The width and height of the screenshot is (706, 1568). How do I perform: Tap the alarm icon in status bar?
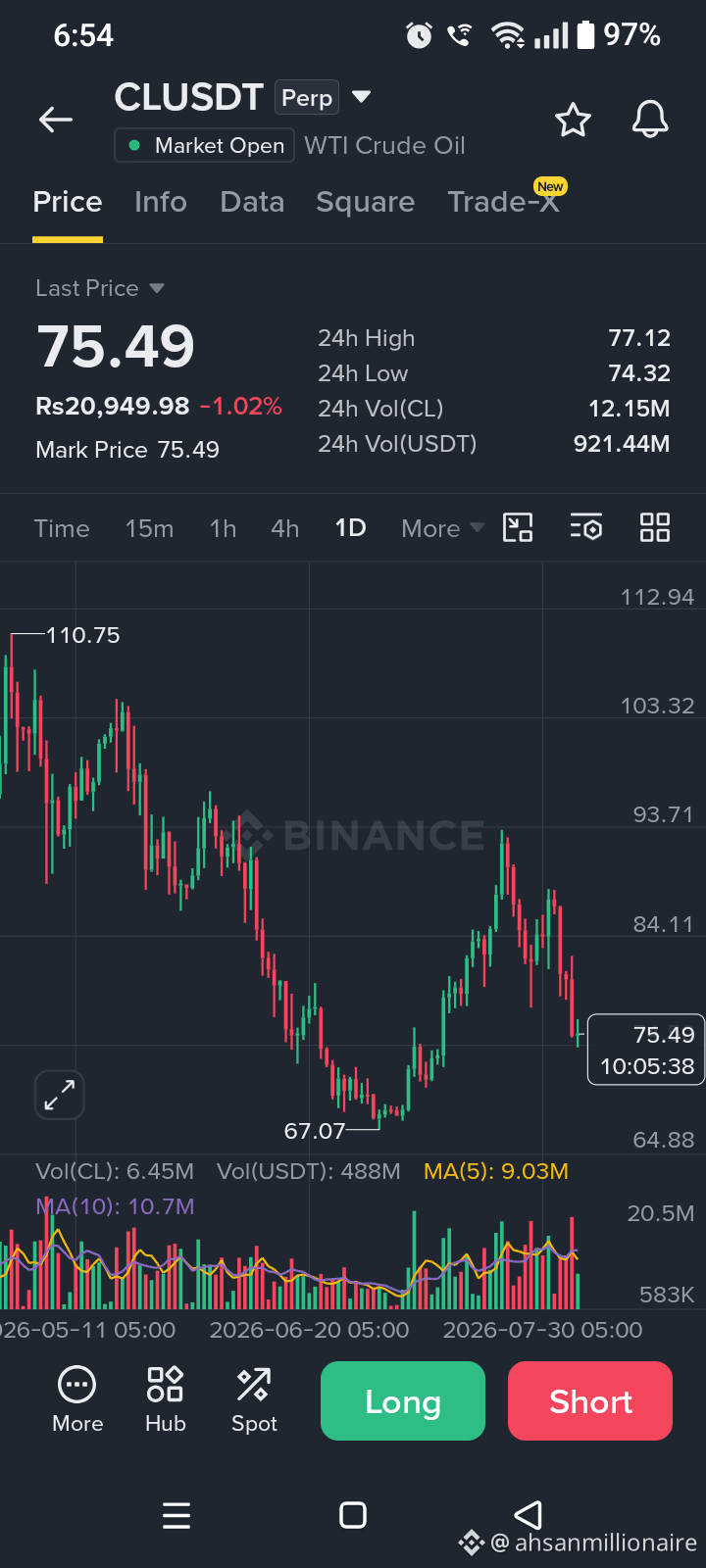(419, 36)
